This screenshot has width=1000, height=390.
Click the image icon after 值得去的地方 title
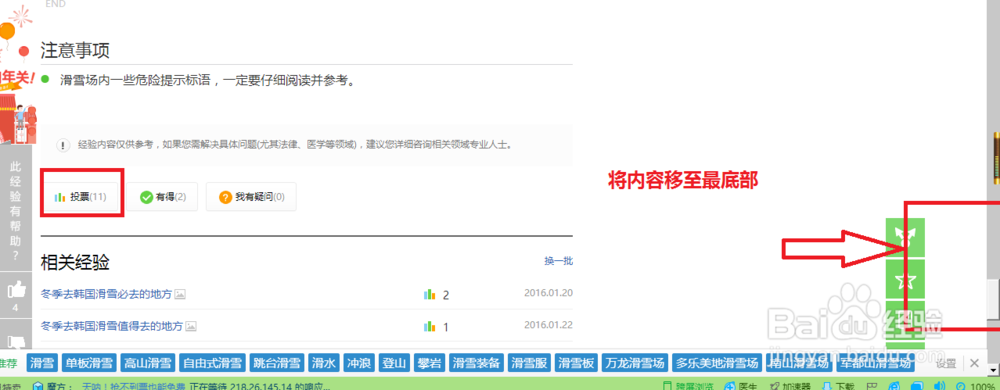pyautogui.click(x=191, y=326)
